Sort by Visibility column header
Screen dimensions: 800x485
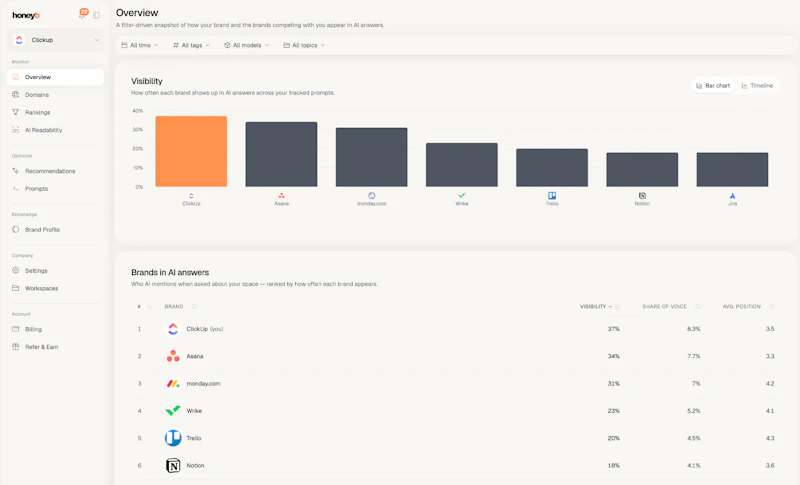(596, 307)
